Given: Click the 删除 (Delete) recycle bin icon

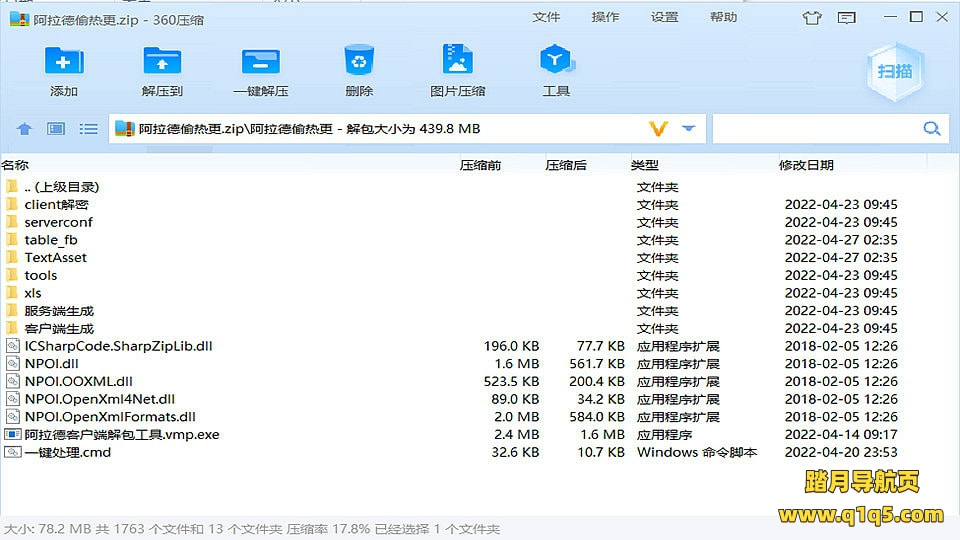Looking at the screenshot, I should (x=358, y=62).
